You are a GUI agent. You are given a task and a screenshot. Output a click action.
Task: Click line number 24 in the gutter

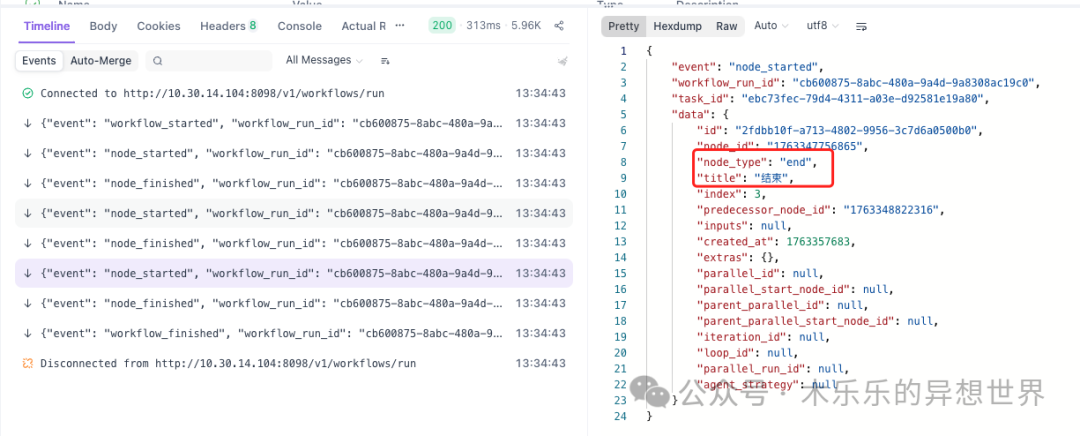pos(621,416)
